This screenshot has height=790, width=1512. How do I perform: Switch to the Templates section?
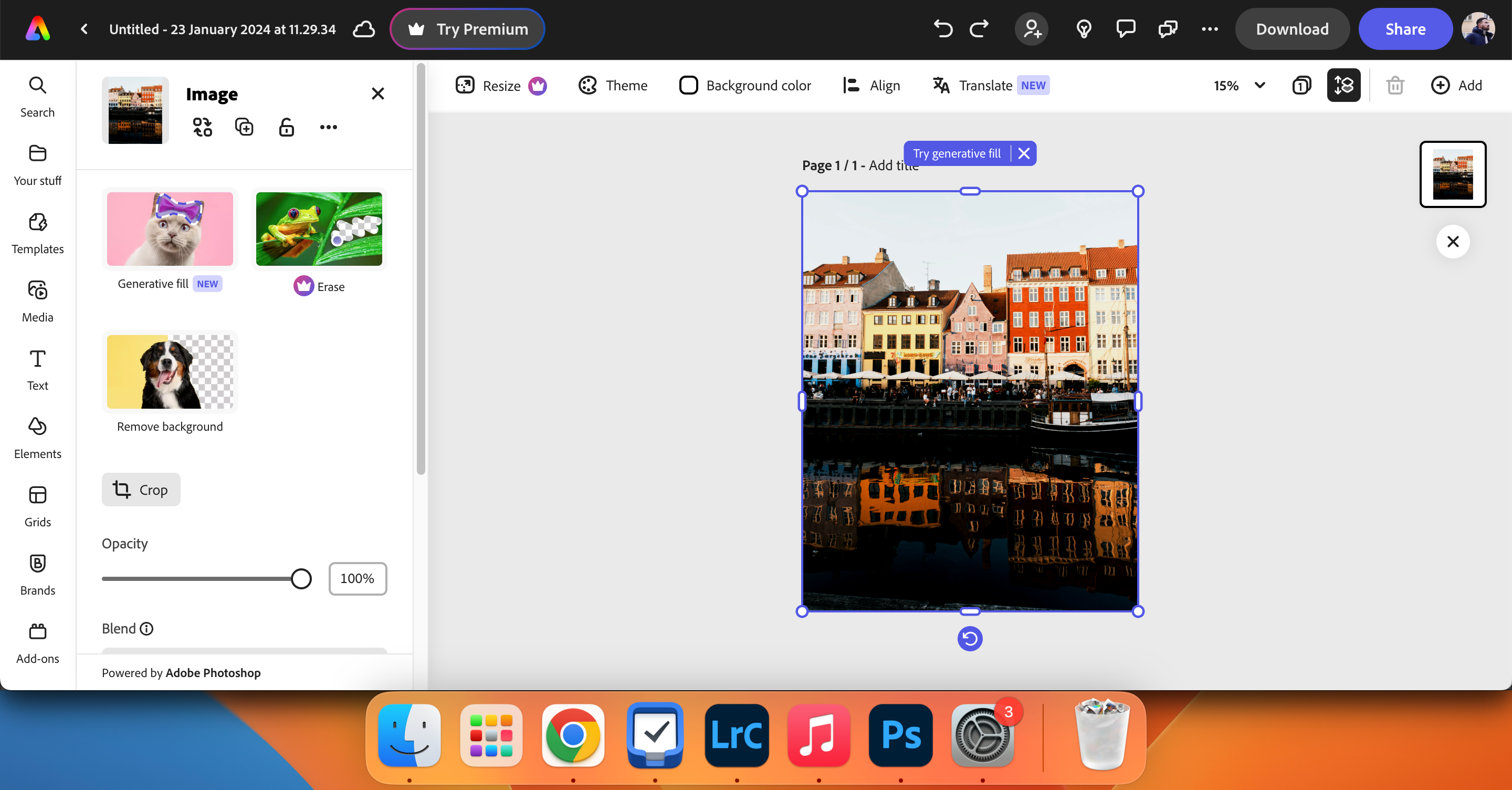(x=37, y=234)
